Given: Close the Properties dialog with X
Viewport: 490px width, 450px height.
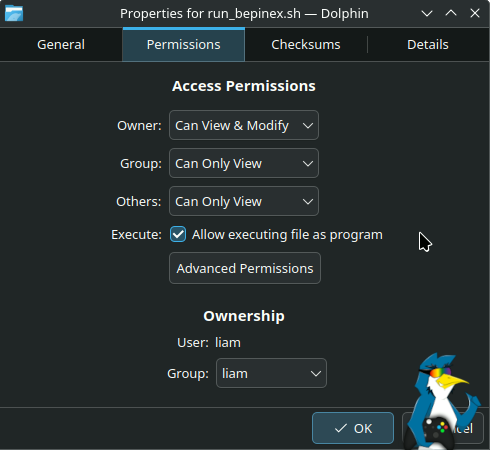Looking at the screenshot, I should click(x=475, y=13).
